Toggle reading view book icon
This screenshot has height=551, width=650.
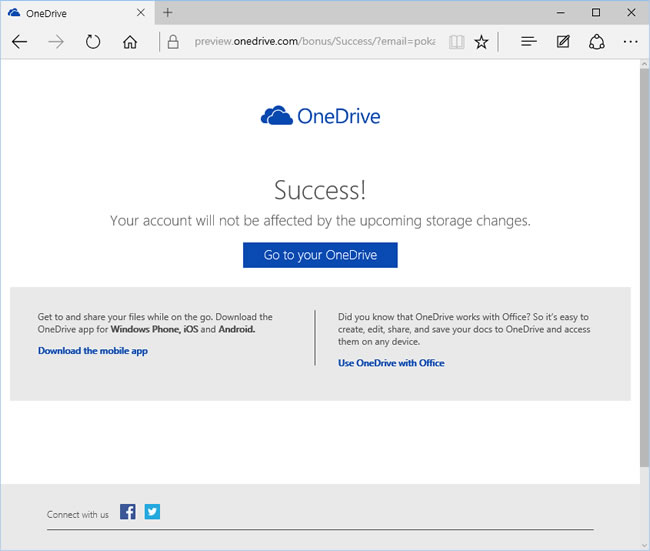[x=456, y=42]
